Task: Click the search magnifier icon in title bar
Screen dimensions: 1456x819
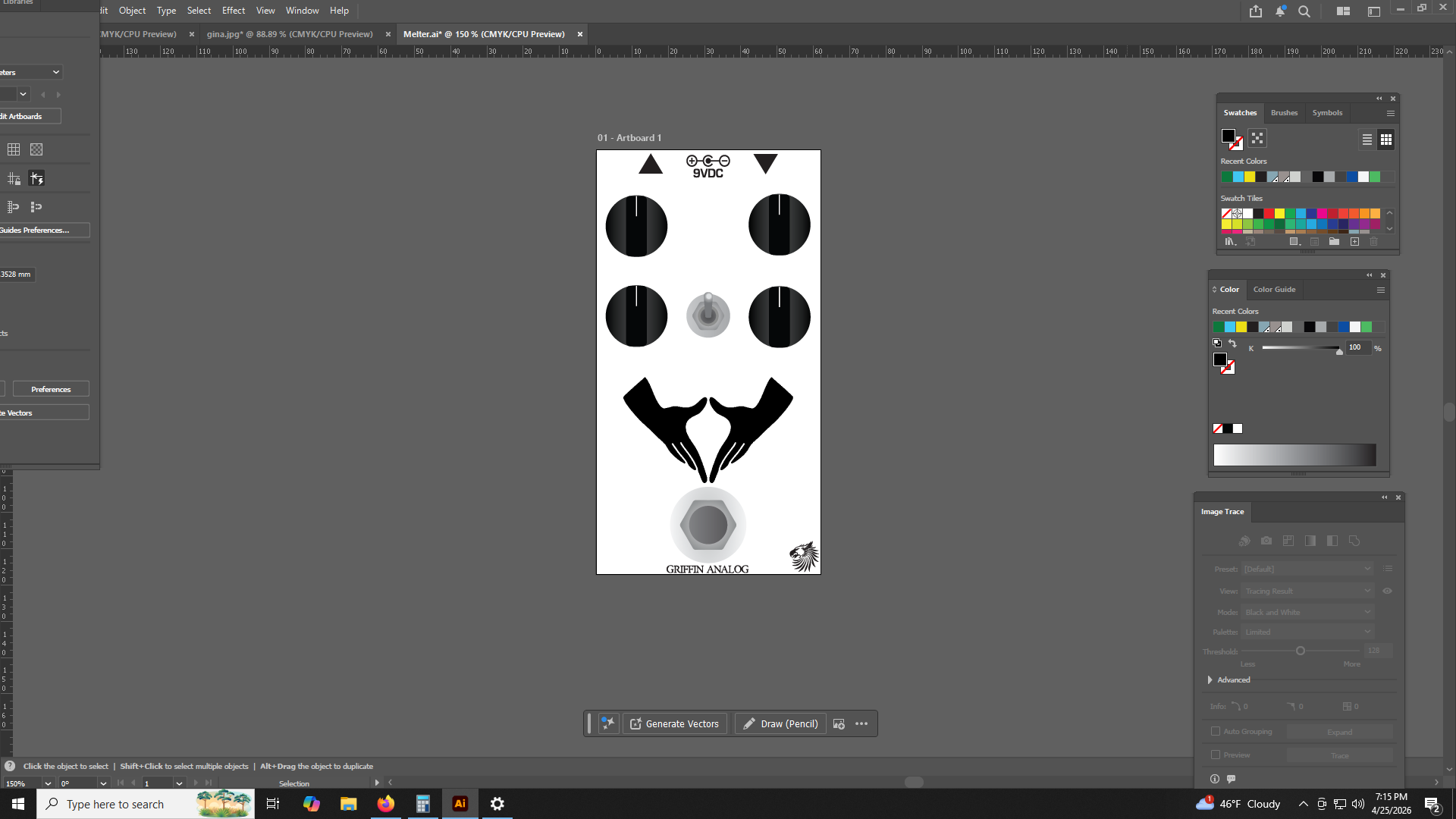Action: (1304, 11)
